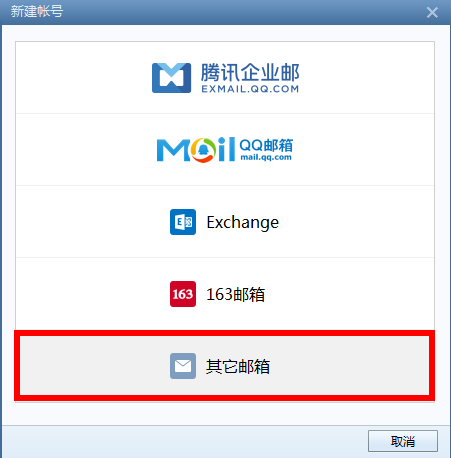Click the 新建帐号 title bar text
The image size is (451, 458).
(37, 12)
